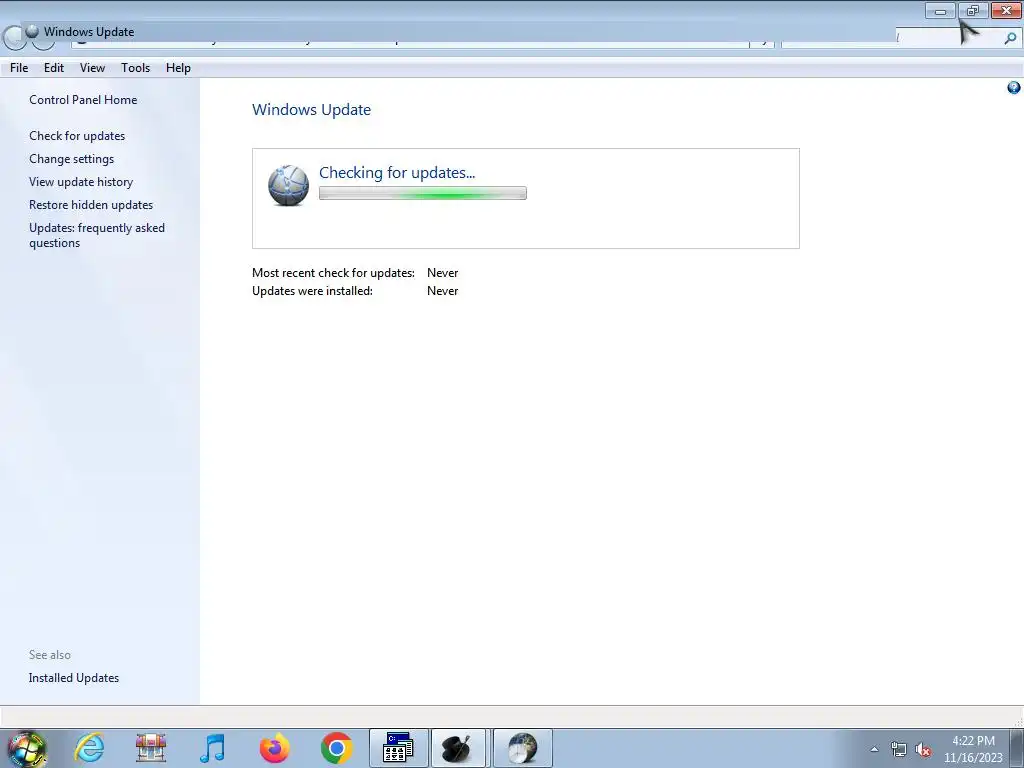Open the View menu
The image size is (1024, 768).
[x=92, y=68]
